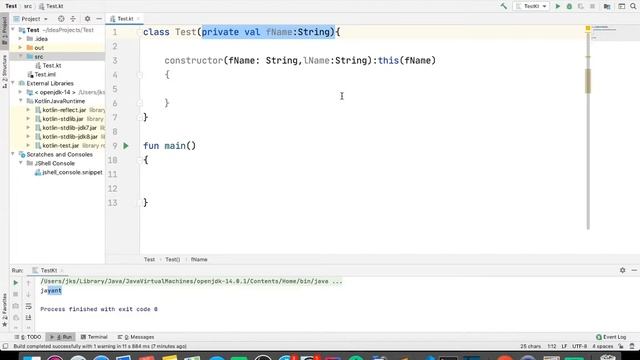Expand the out folder
Screen dimensions: 640x360
click(x=20, y=48)
